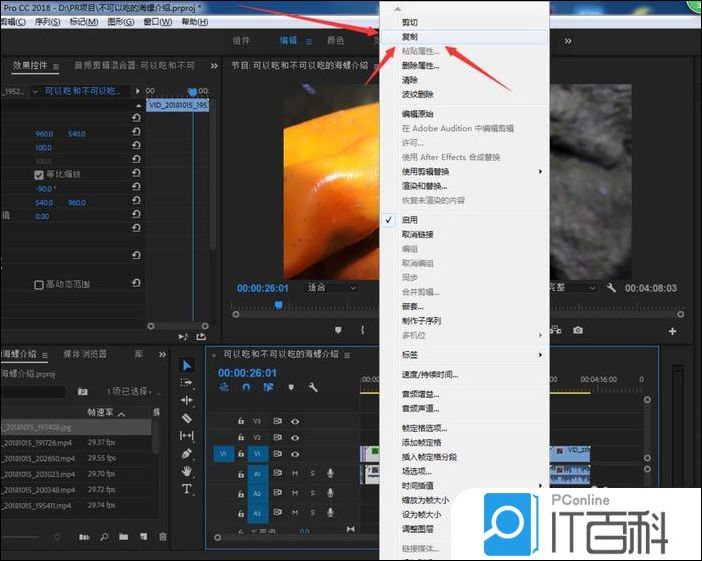702x561 pixels.
Task: Select the Razor tool
Action: click(x=186, y=418)
